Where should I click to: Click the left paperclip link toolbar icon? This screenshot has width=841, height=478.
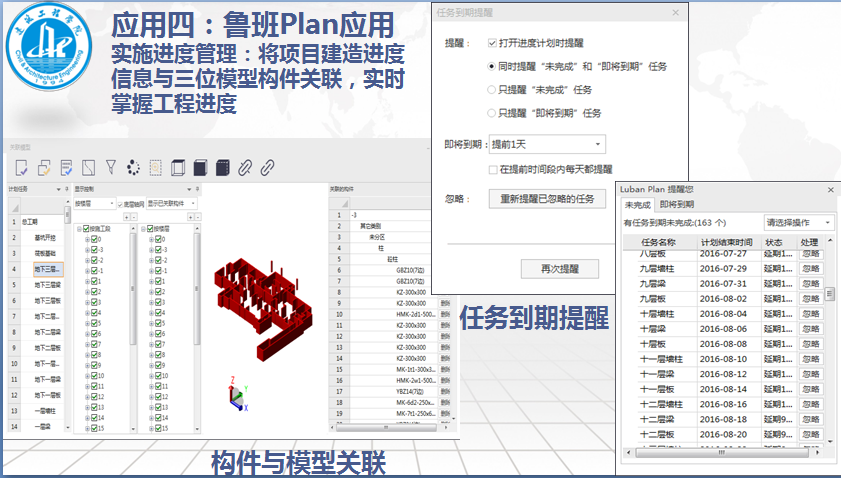point(245,168)
